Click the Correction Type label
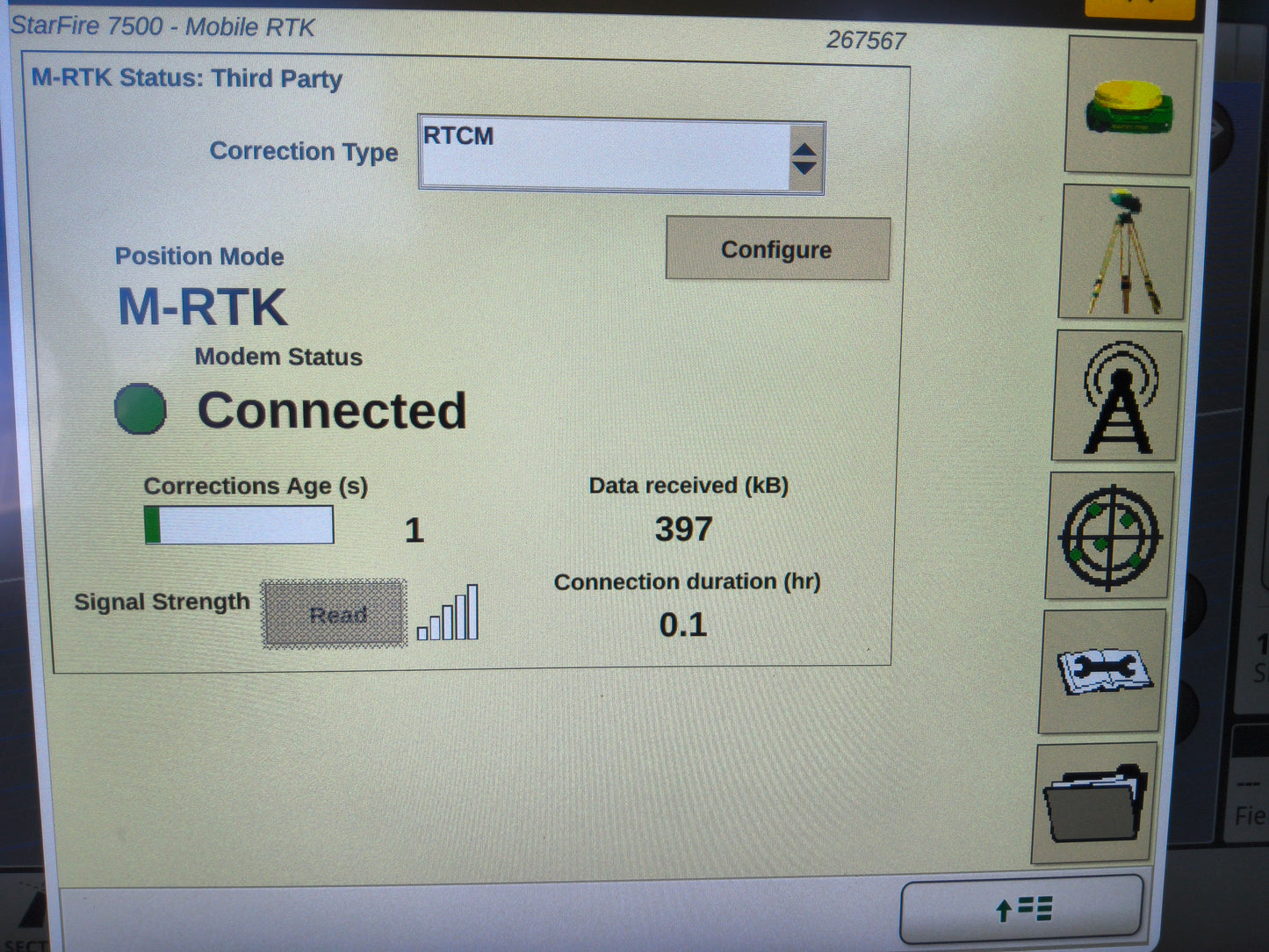Image resolution: width=1269 pixels, height=952 pixels. (304, 152)
